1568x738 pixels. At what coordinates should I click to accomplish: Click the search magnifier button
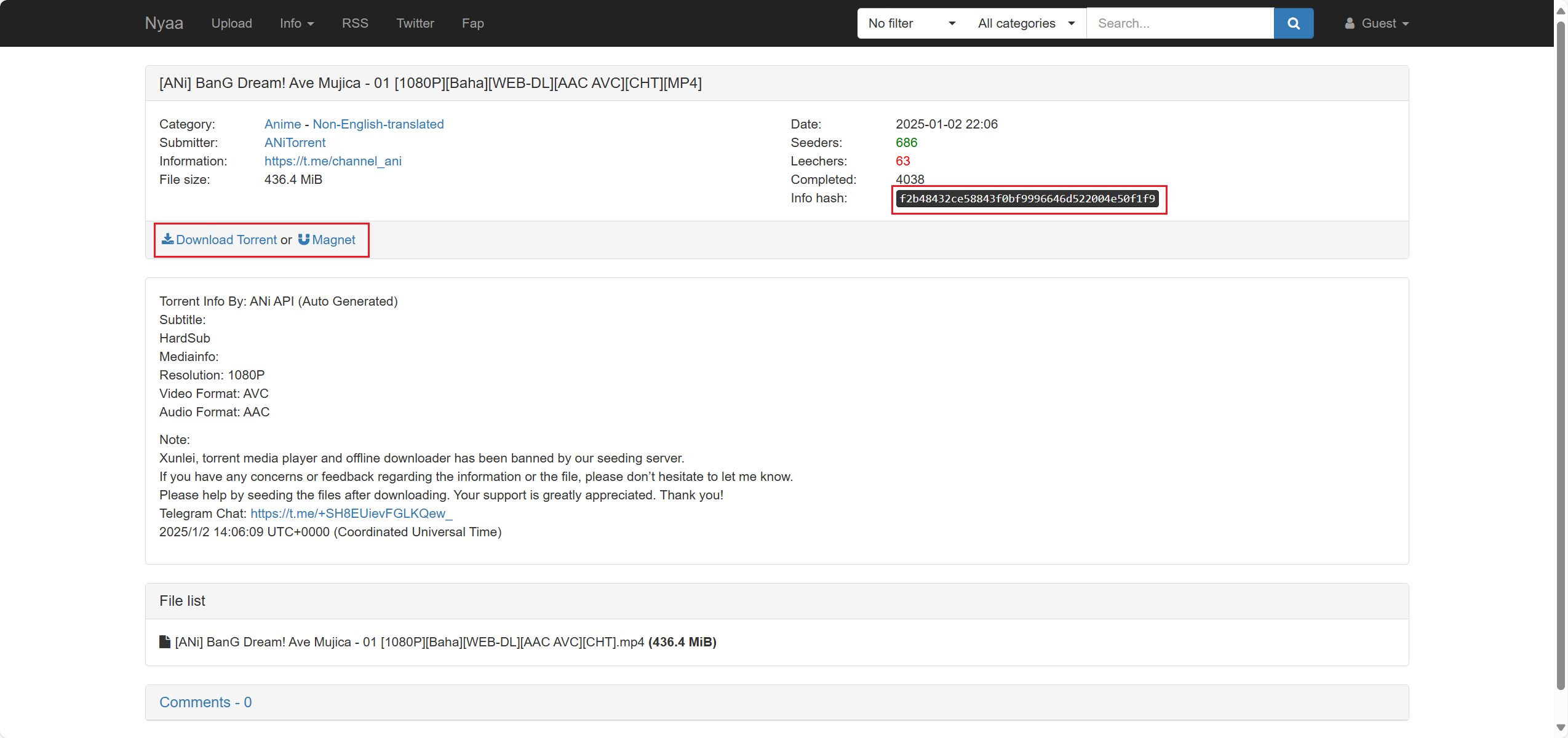click(1294, 23)
